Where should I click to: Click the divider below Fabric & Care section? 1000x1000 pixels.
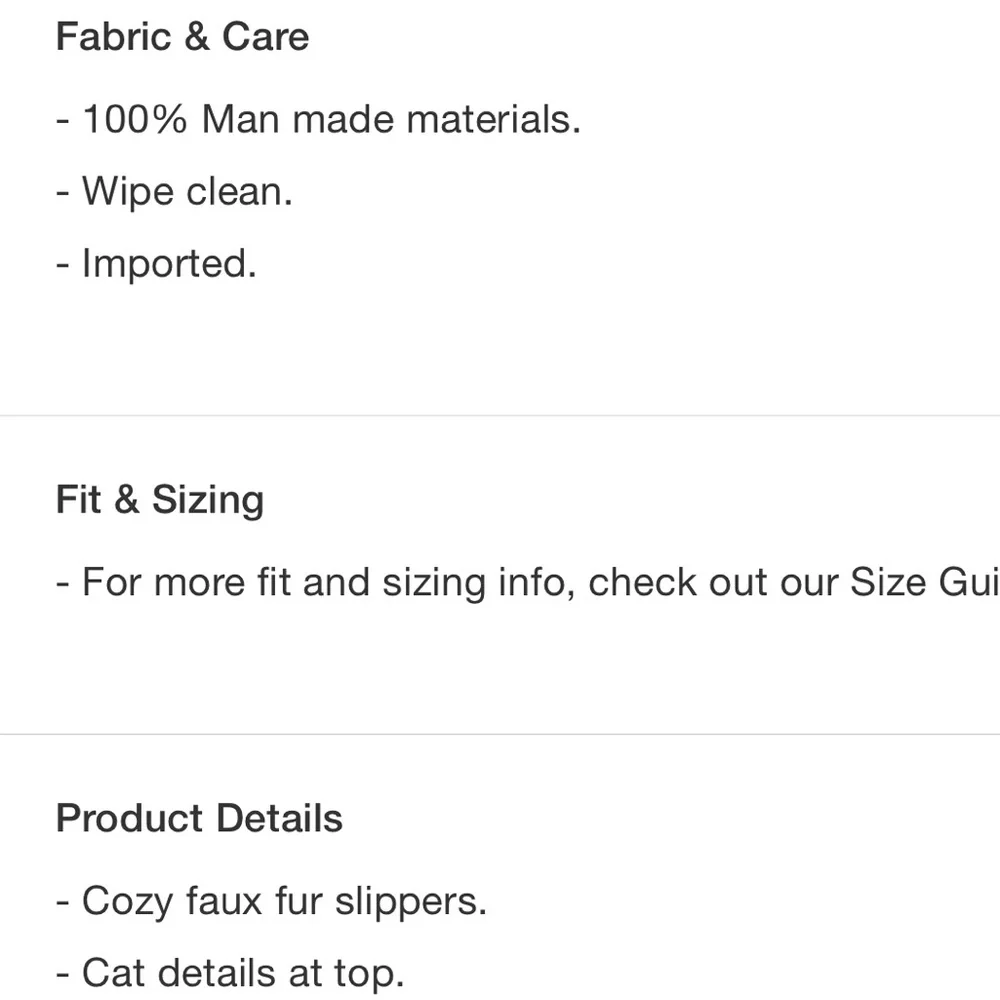point(500,415)
